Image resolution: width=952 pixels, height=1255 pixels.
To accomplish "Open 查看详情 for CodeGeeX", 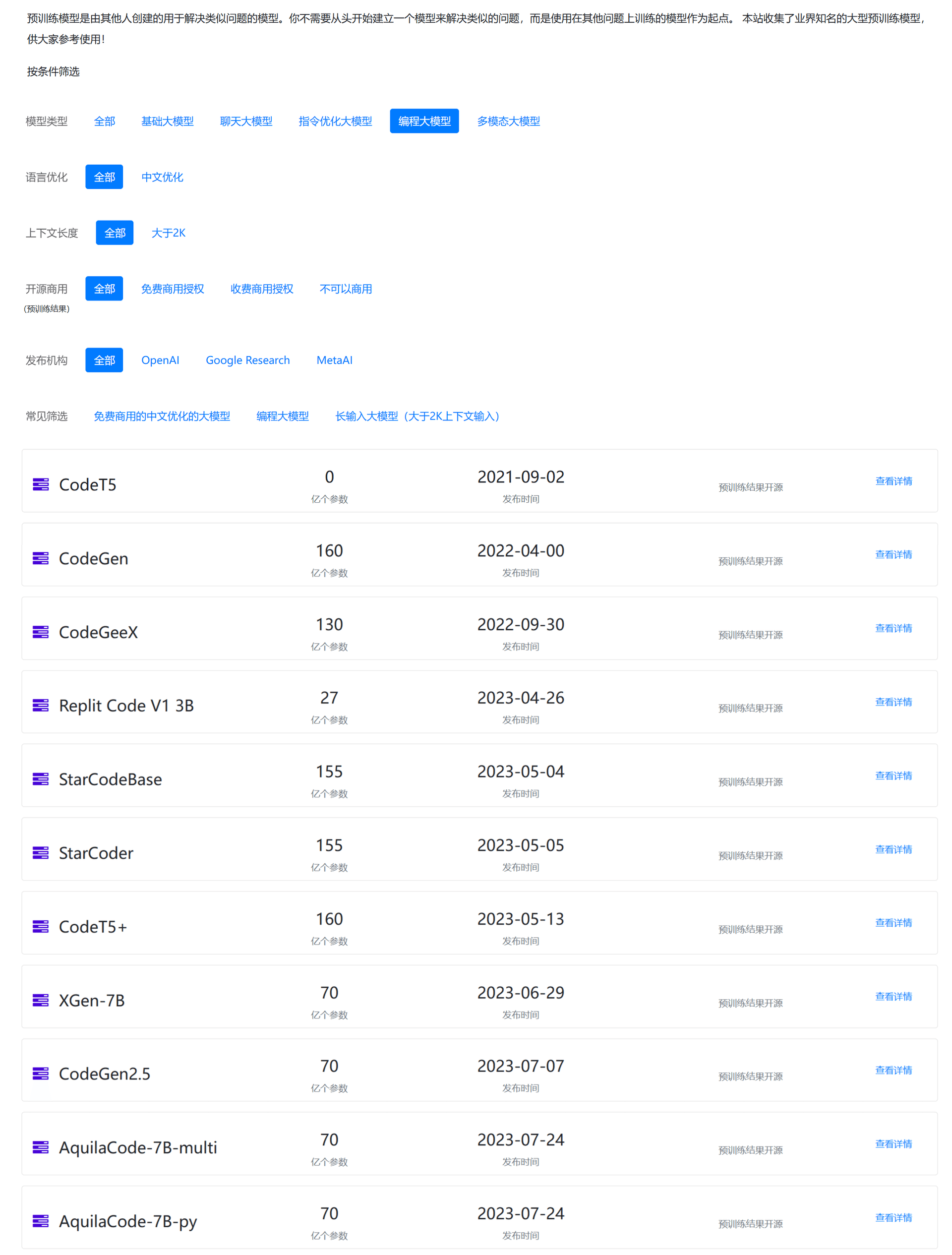I will tap(893, 628).
